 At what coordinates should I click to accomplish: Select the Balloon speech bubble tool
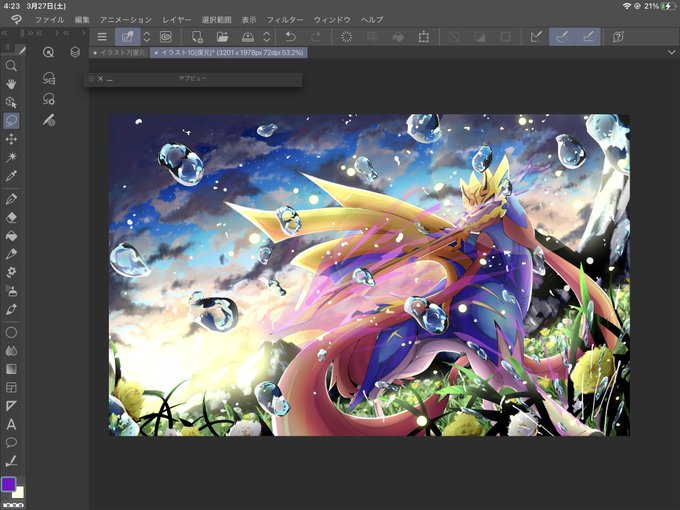(11, 442)
